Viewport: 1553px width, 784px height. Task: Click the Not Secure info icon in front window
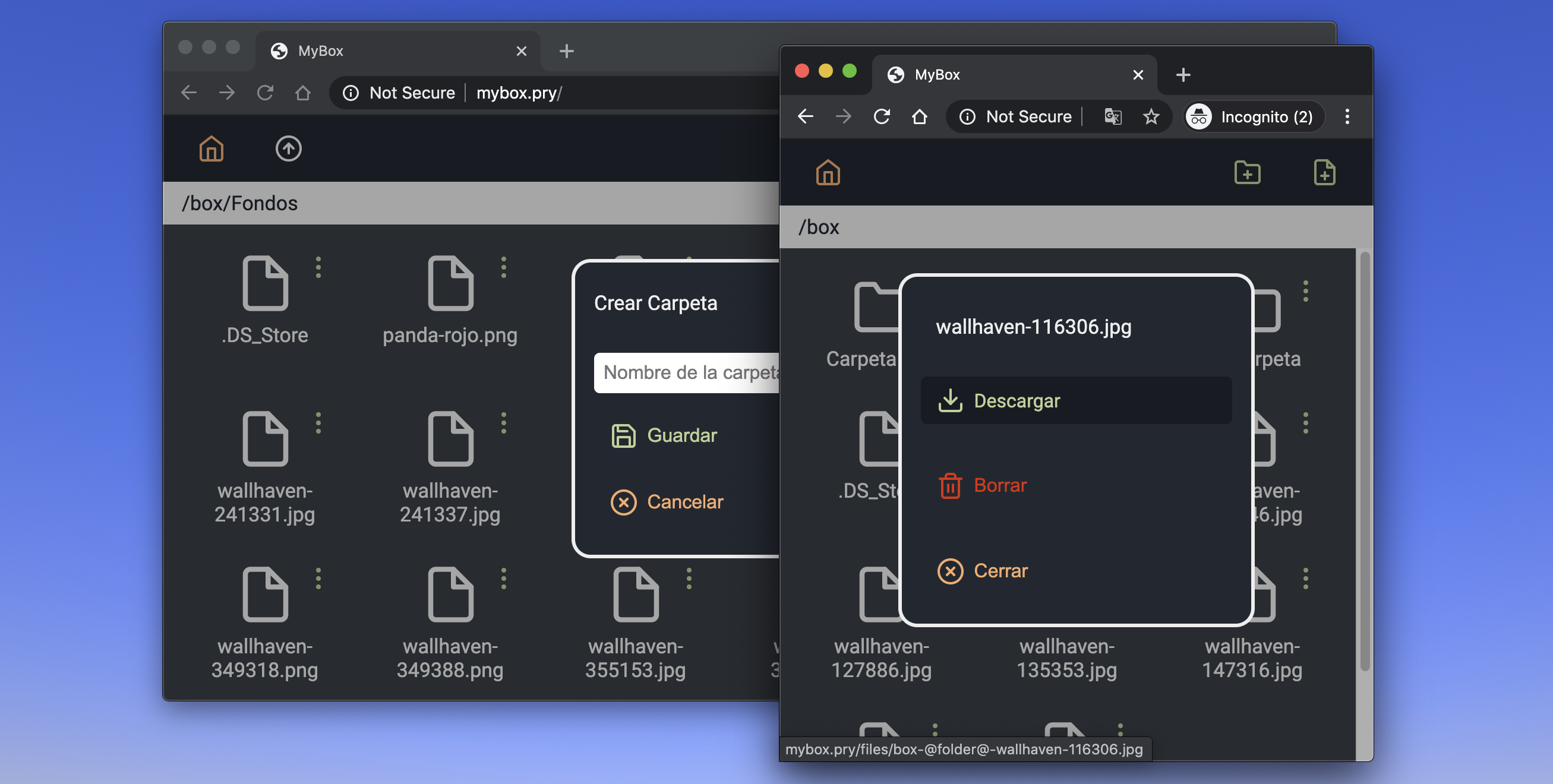click(967, 116)
